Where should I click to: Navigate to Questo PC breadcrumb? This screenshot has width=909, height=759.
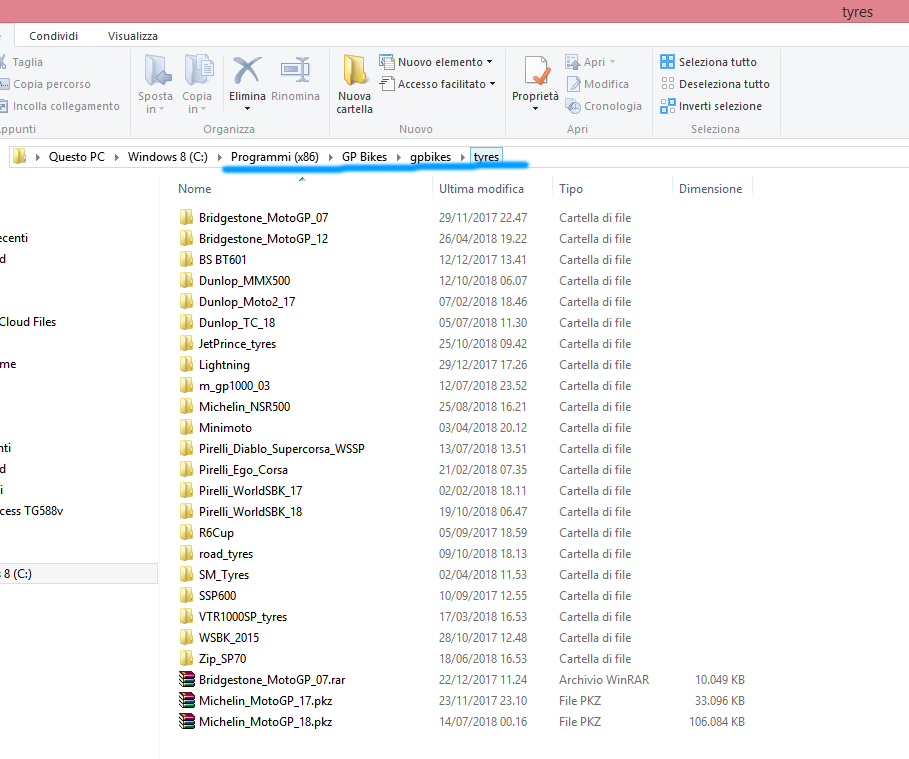click(x=77, y=157)
